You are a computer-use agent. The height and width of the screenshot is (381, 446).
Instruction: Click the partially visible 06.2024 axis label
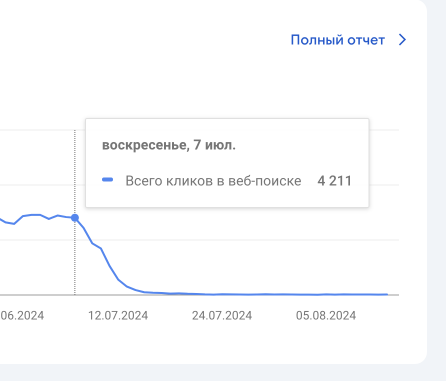pyautogui.click(x=22, y=315)
